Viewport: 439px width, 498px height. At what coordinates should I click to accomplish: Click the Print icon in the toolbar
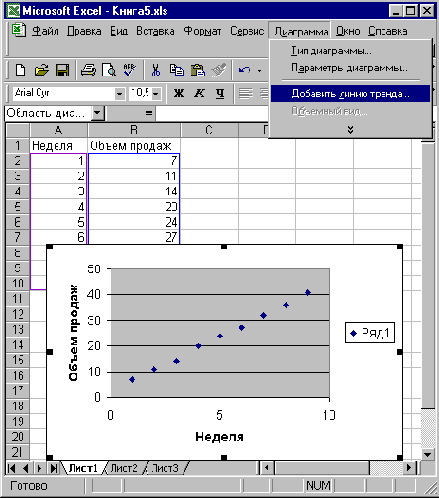[x=88, y=70]
